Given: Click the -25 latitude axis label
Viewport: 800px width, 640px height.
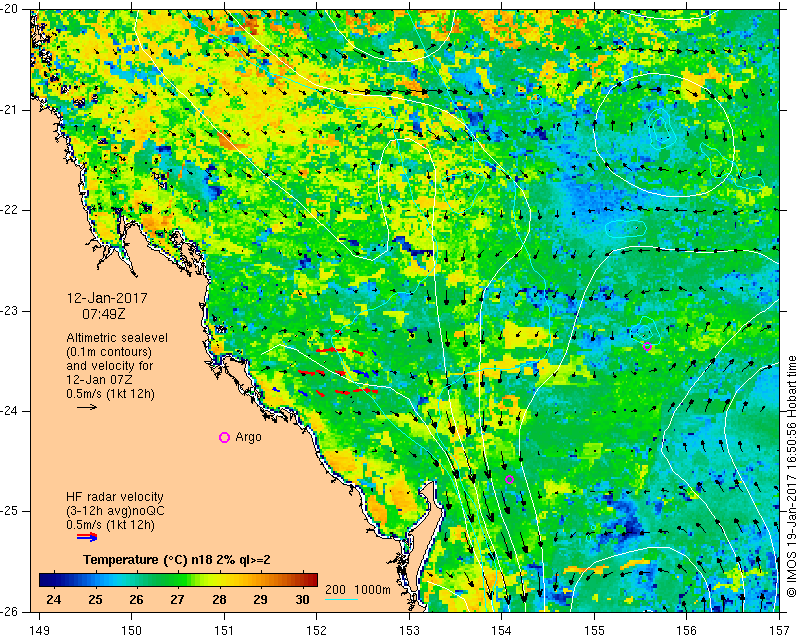Looking at the screenshot, I should point(11,511).
